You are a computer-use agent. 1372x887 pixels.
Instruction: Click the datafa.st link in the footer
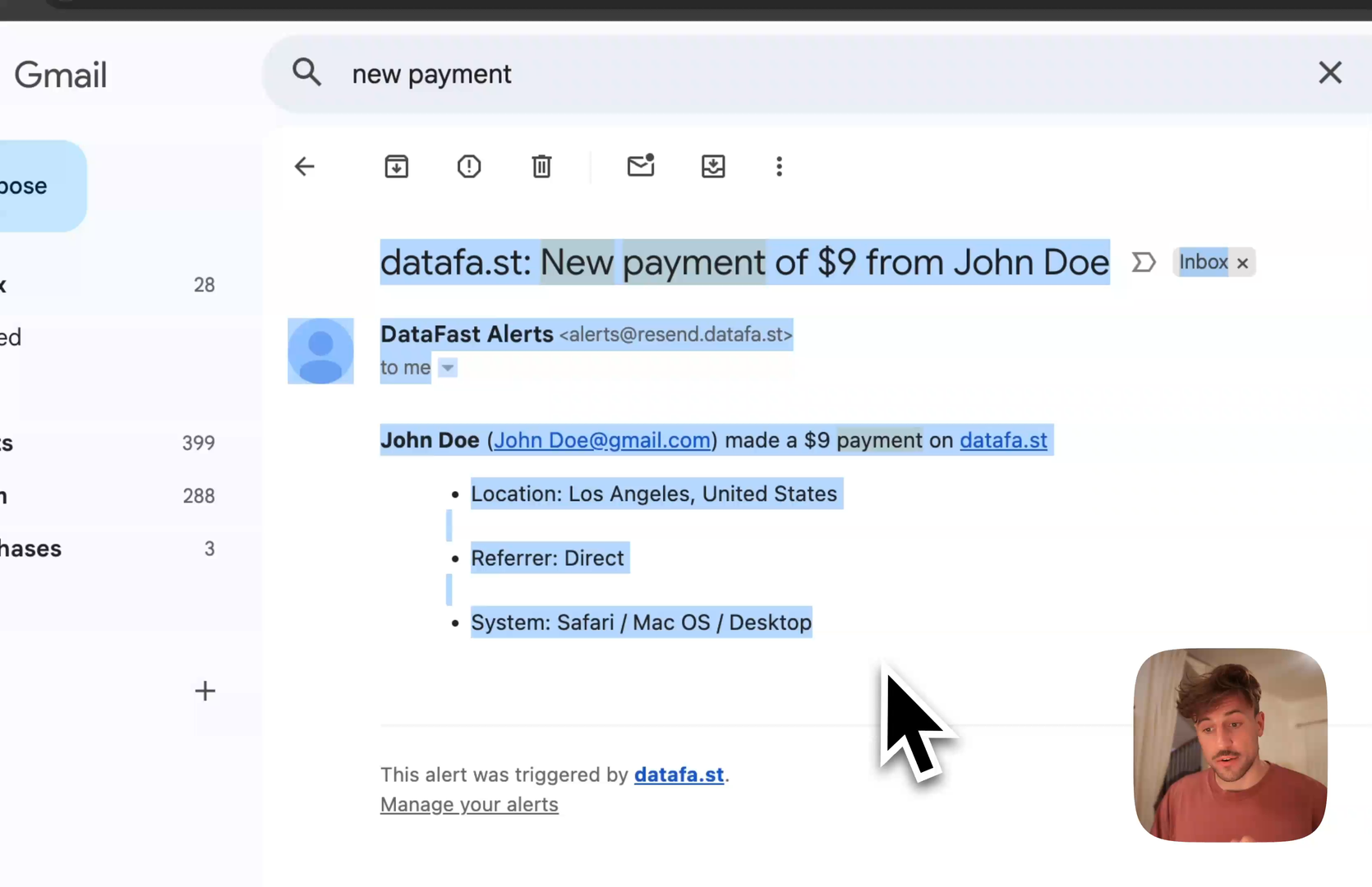pyautogui.click(x=679, y=774)
